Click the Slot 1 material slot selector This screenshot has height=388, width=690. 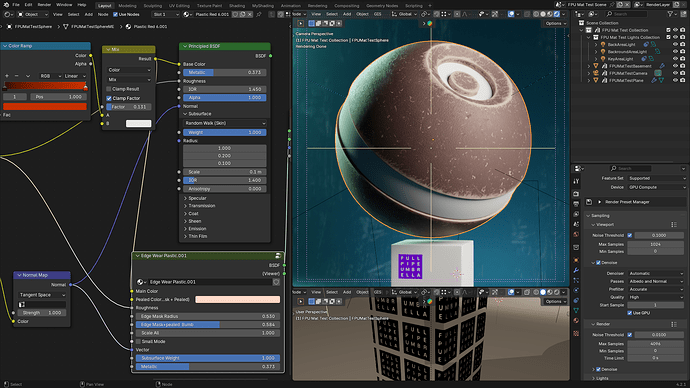coord(165,14)
